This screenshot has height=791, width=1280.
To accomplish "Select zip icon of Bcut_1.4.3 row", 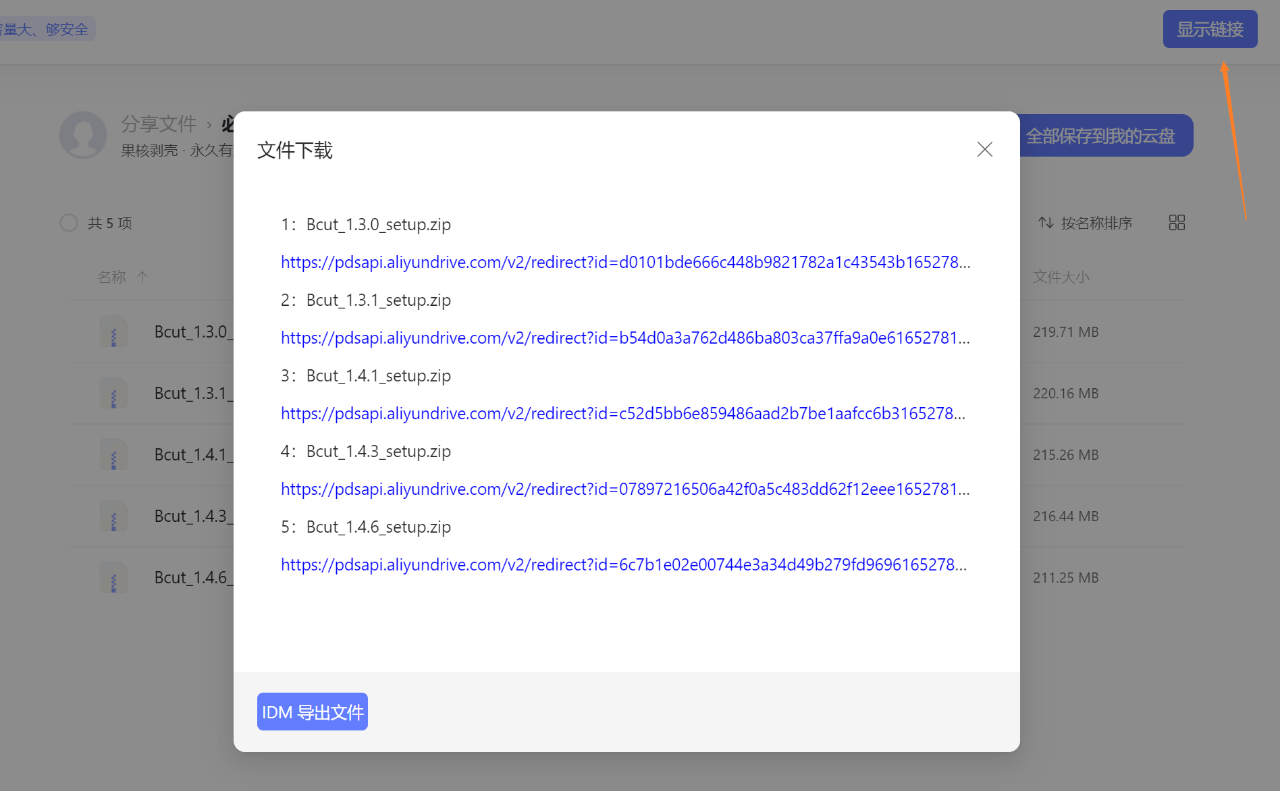I will (113, 516).
